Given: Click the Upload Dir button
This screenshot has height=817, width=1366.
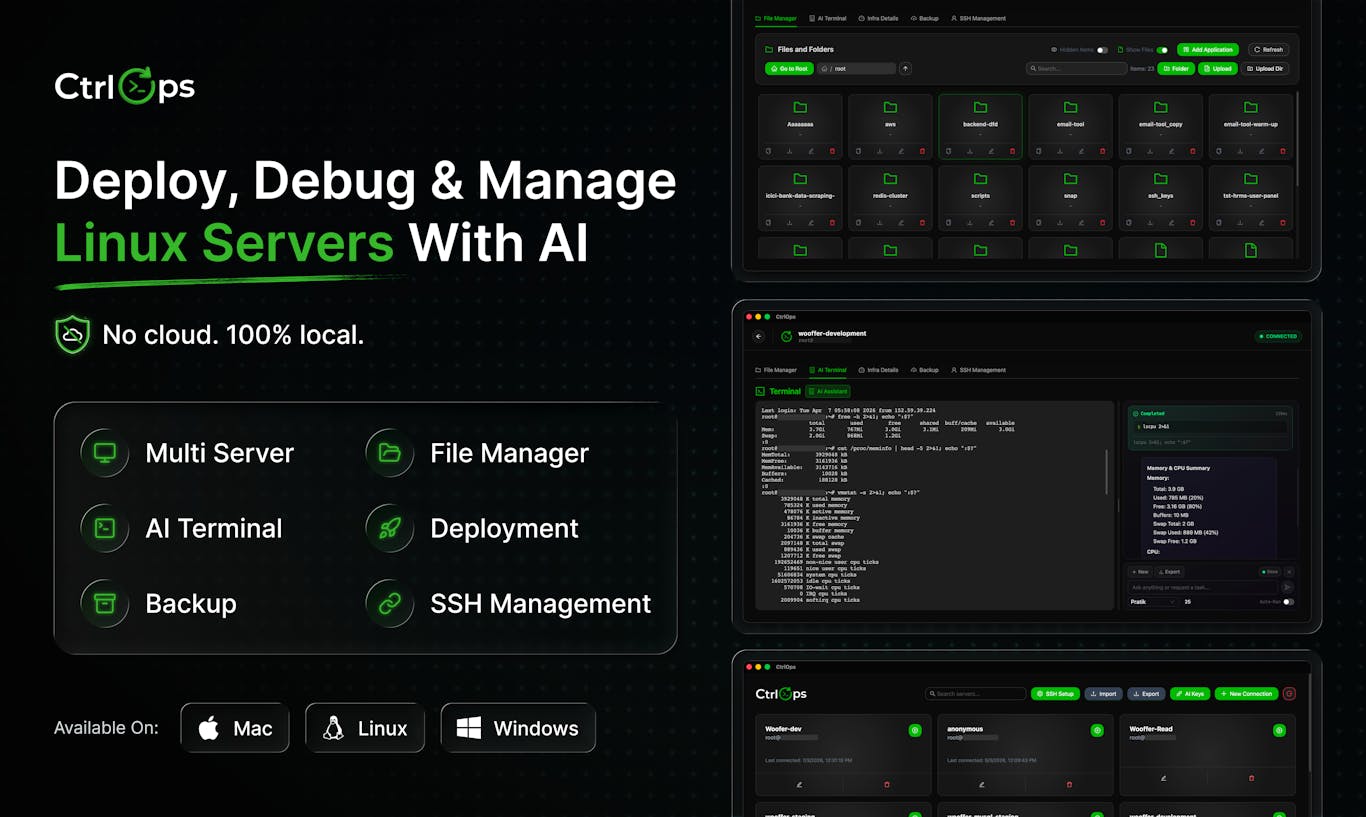Looking at the screenshot, I should [x=1266, y=69].
